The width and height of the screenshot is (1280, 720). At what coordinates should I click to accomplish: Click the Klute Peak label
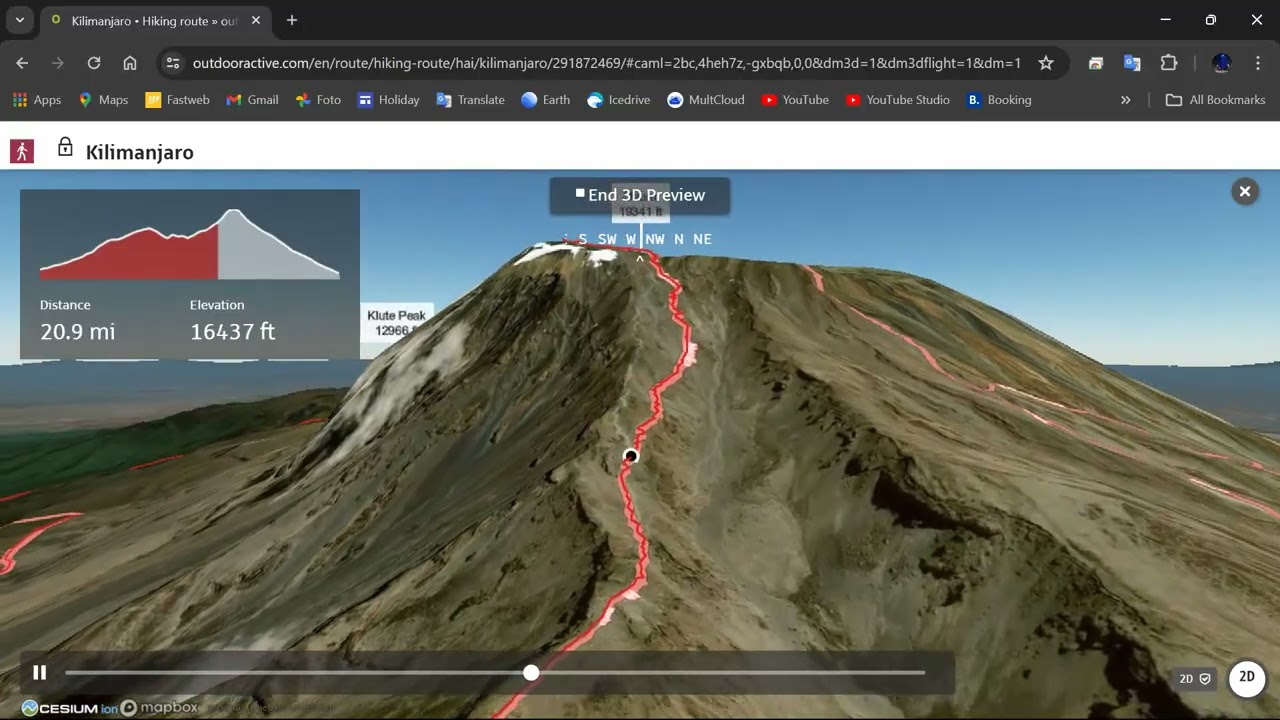pyautogui.click(x=396, y=322)
